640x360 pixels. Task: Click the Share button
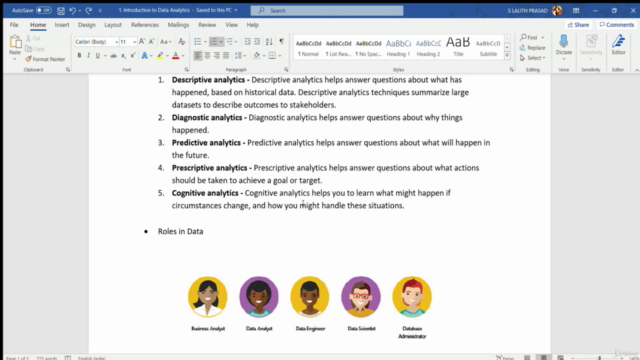pyautogui.click(x=578, y=25)
